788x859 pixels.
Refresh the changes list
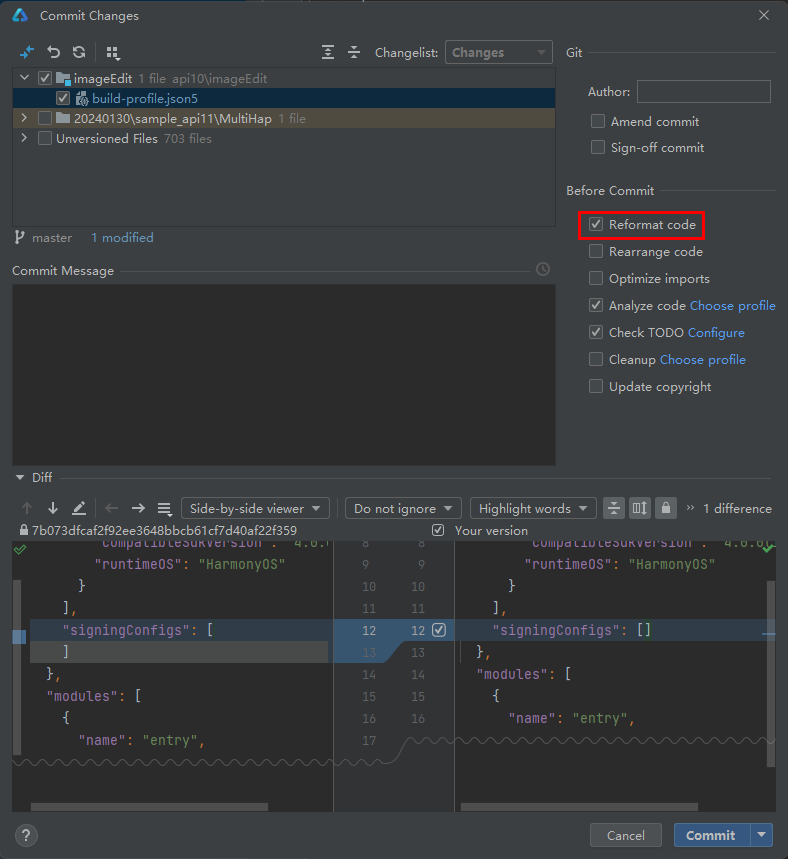point(79,52)
